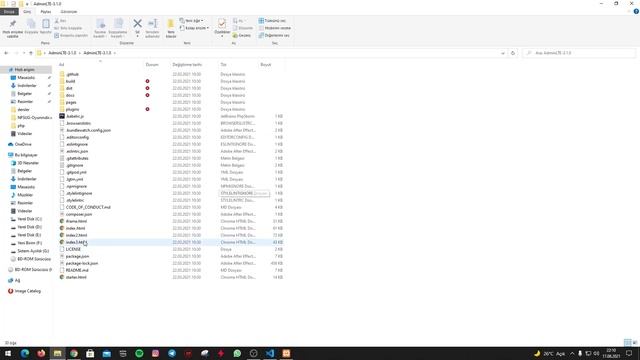The width and height of the screenshot is (640, 360).
Task: Select the .babelrc.js file
Action: pos(75,116)
